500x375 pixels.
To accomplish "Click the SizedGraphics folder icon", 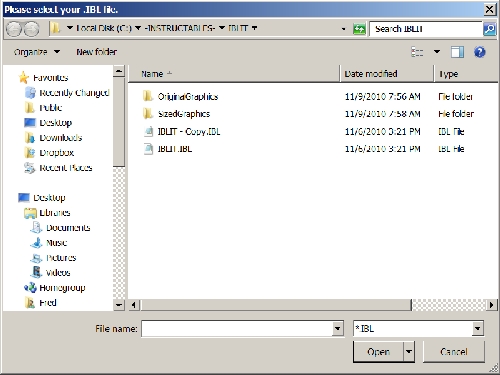I will pos(148,114).
